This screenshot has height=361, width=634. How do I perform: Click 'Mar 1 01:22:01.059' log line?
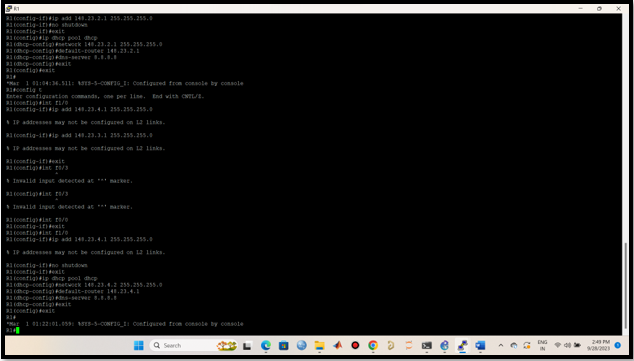pyautogui.click(x=125, y=324)
